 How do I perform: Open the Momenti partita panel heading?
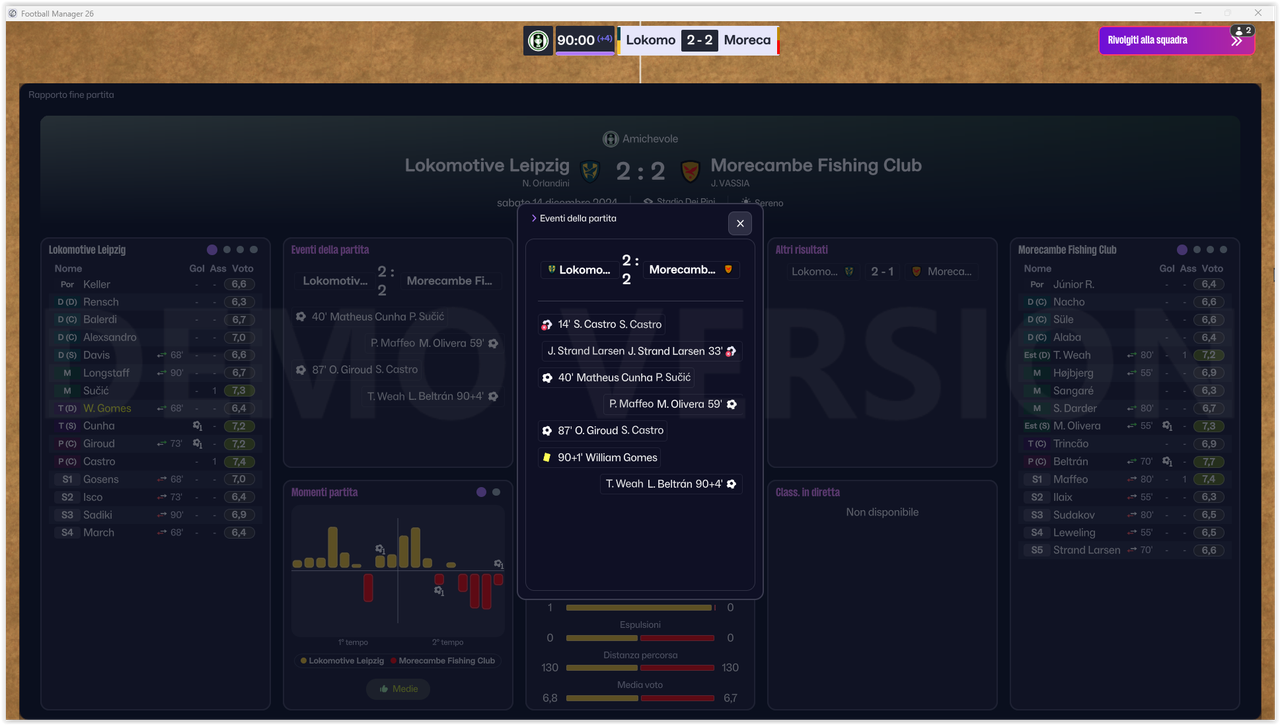(x=324, y=492)
